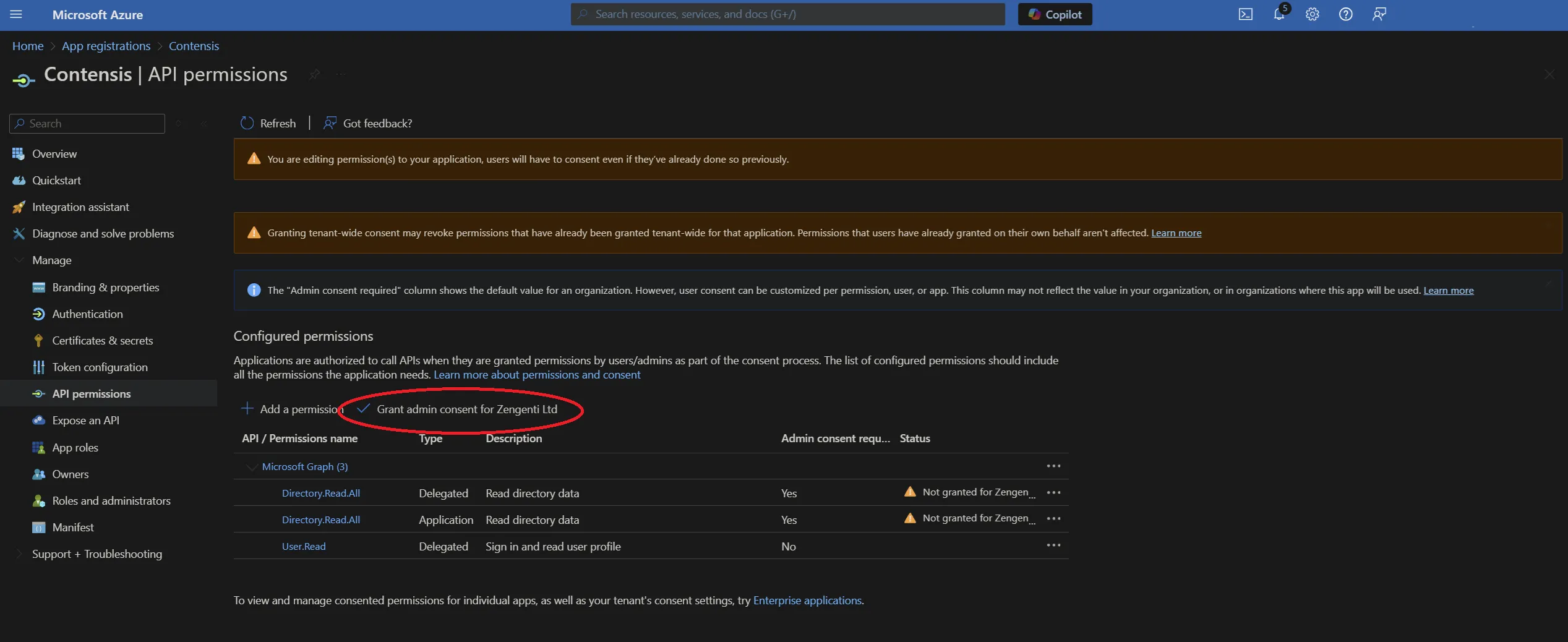
Task: Open Learn more in tenant-wide consent warning
Action: point(1176,233)
